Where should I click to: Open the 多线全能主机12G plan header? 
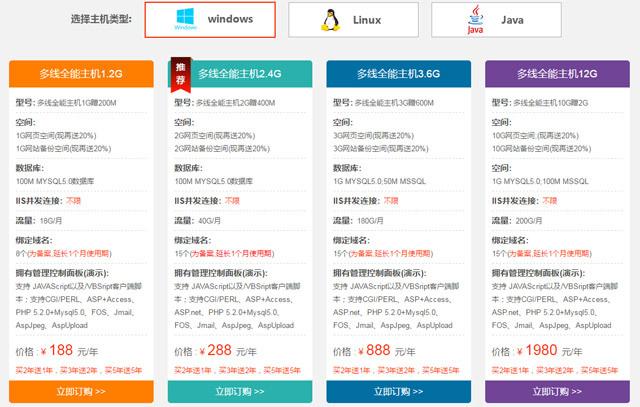pos(558,74)
